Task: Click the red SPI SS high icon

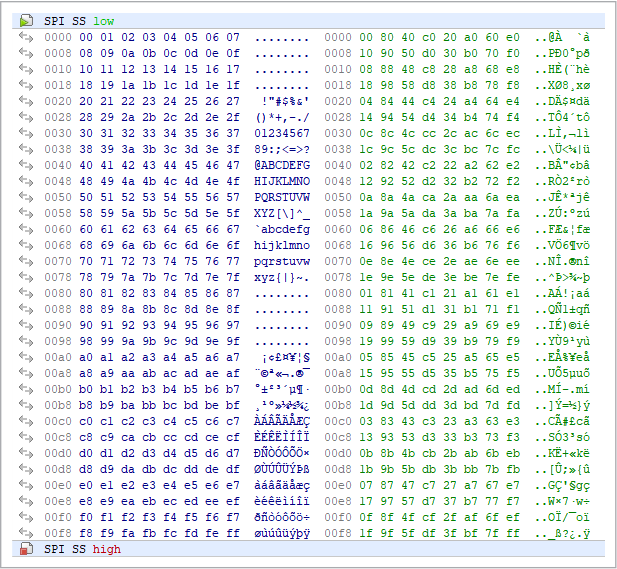Action: (x=26, y=549)
